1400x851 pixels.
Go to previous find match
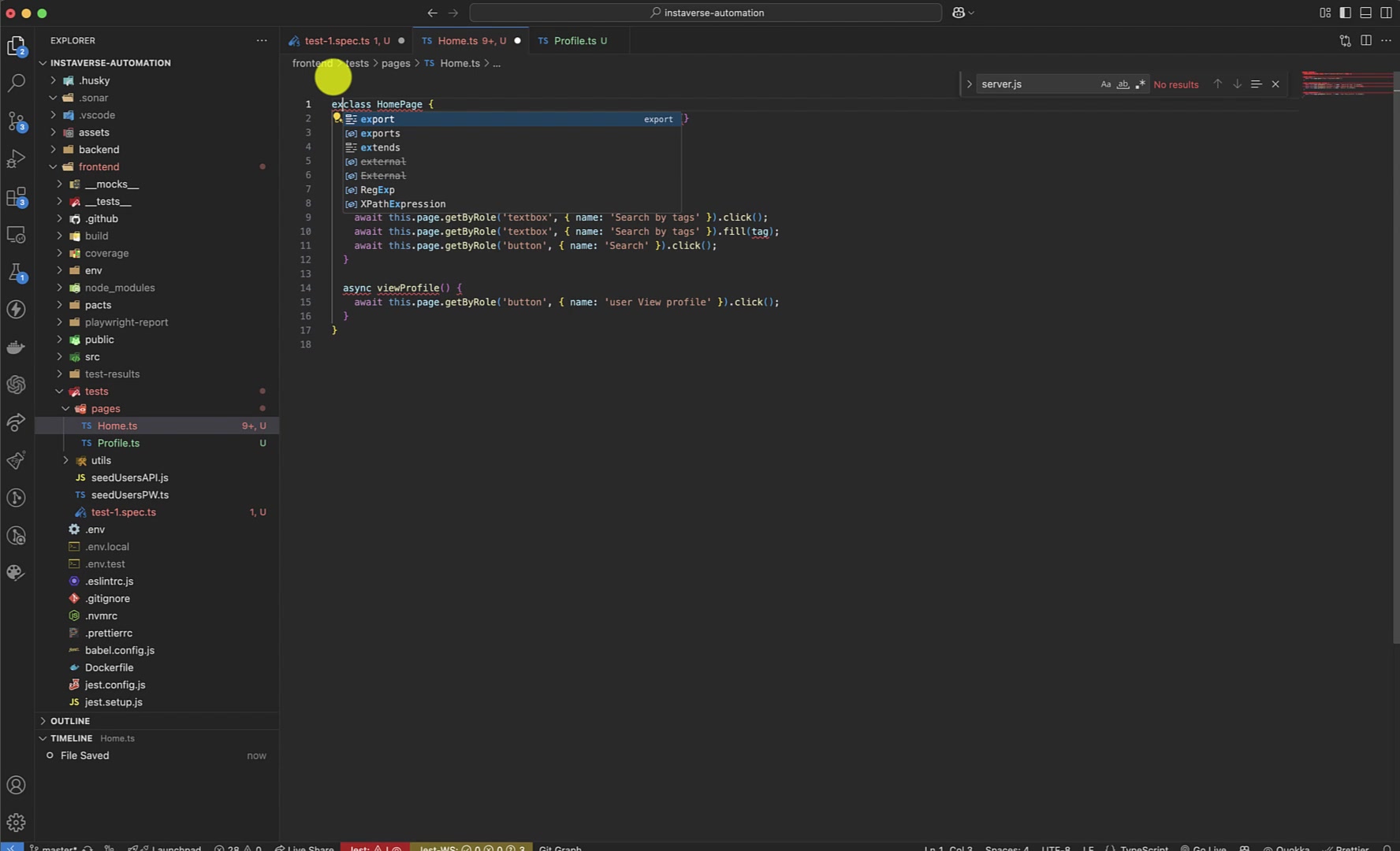(1217, 84)
